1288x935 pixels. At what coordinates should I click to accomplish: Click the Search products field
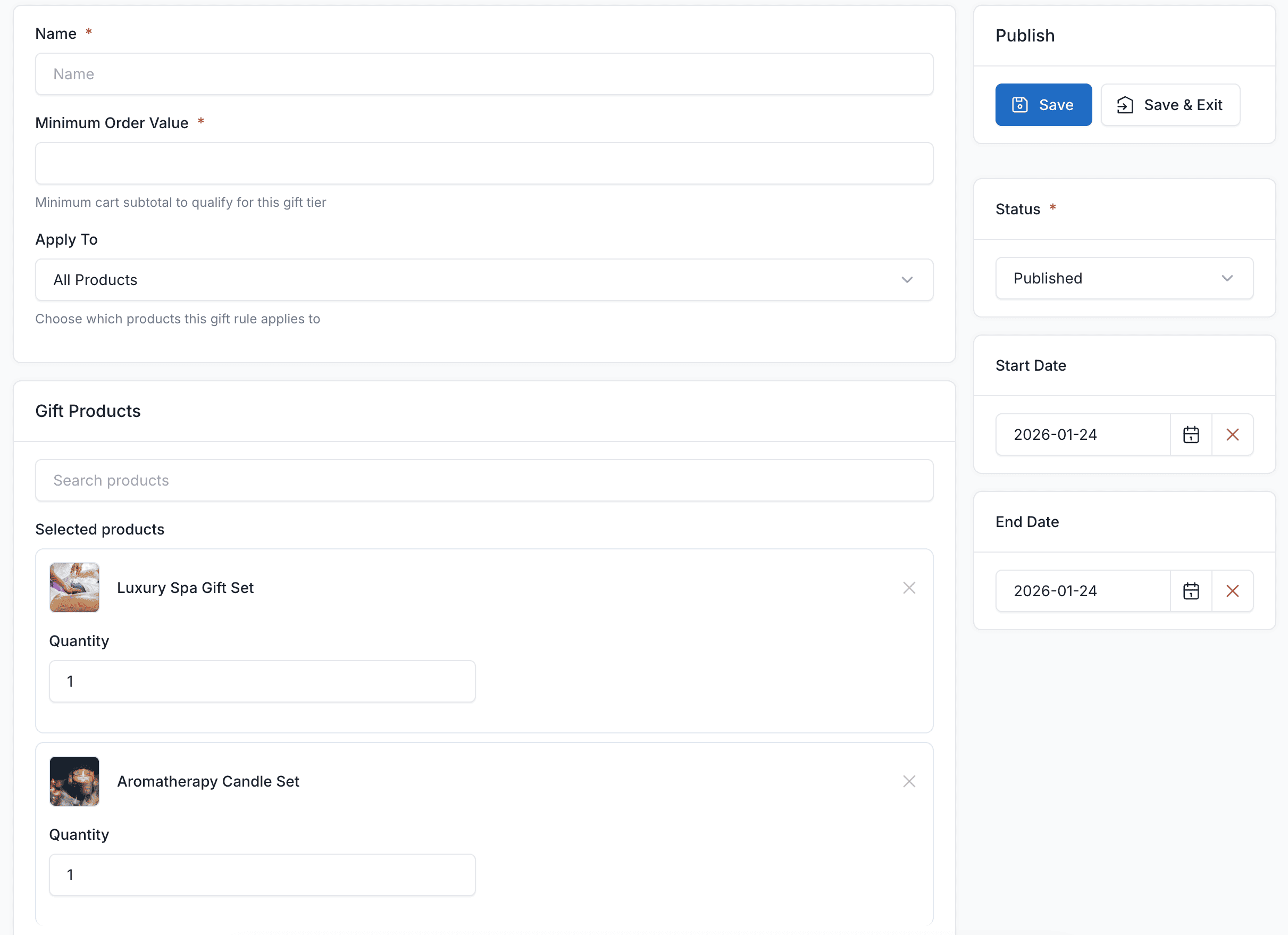click(484, 481)
